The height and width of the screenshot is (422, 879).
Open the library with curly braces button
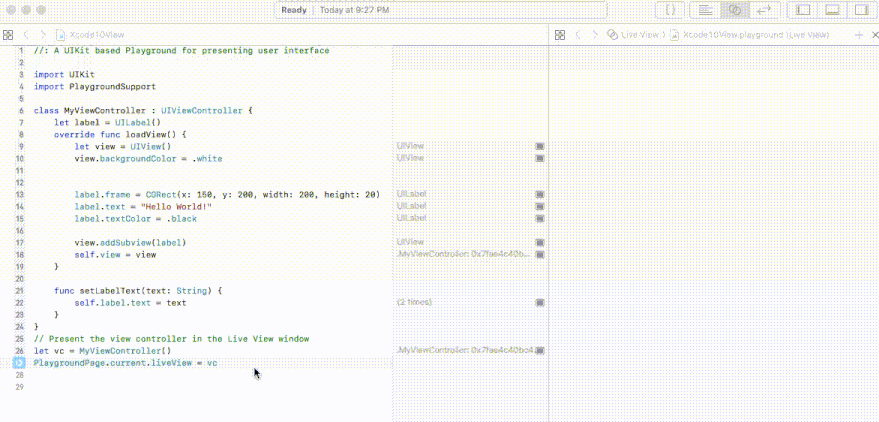pos(672,9)
